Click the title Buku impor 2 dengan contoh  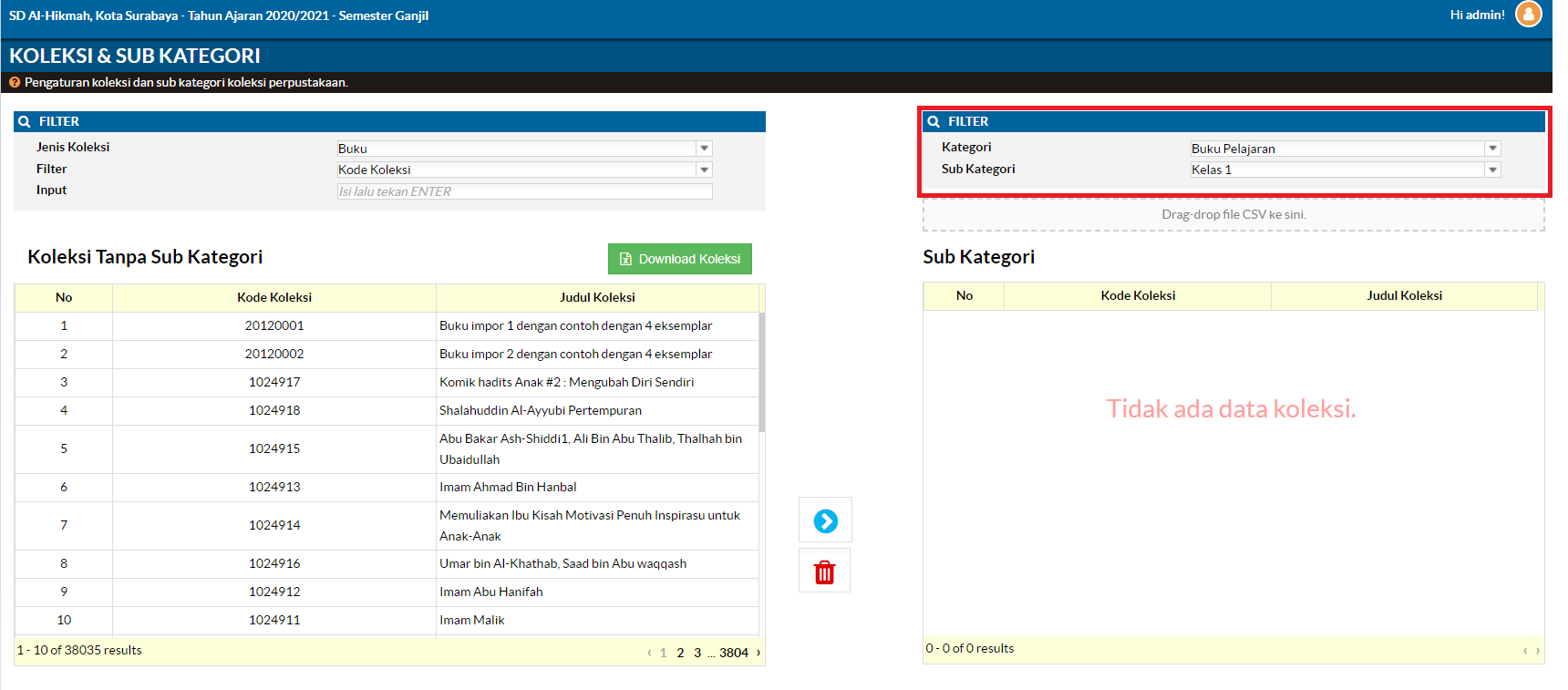[x=575, y=355]
